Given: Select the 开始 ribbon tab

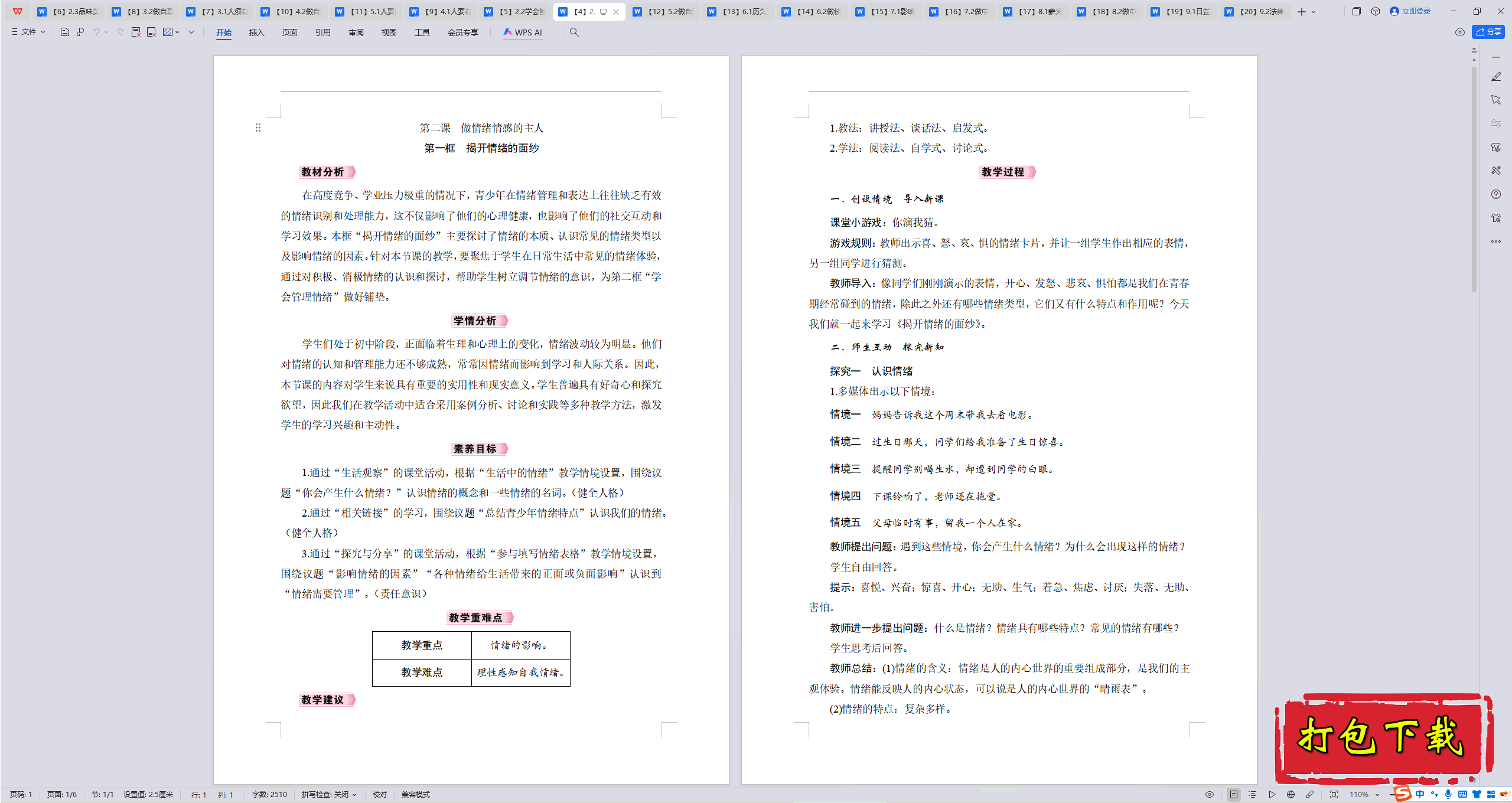Looking at the screenshot, I should 224,32.
